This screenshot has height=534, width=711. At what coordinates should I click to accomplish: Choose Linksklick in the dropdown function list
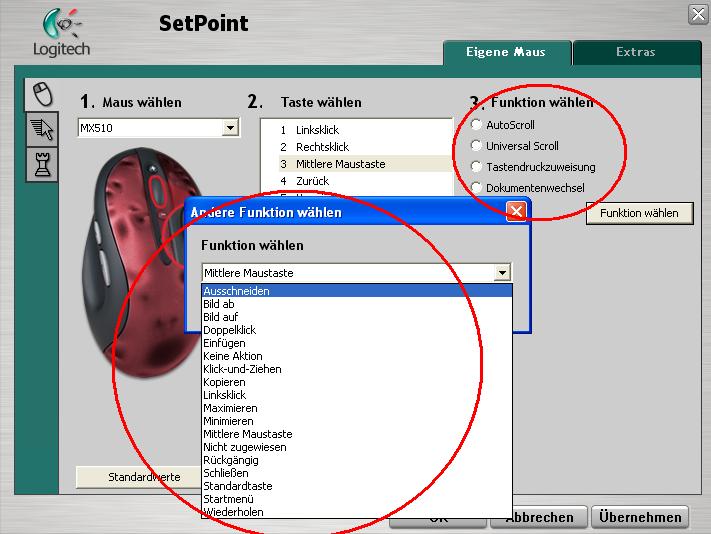point(357,395)
